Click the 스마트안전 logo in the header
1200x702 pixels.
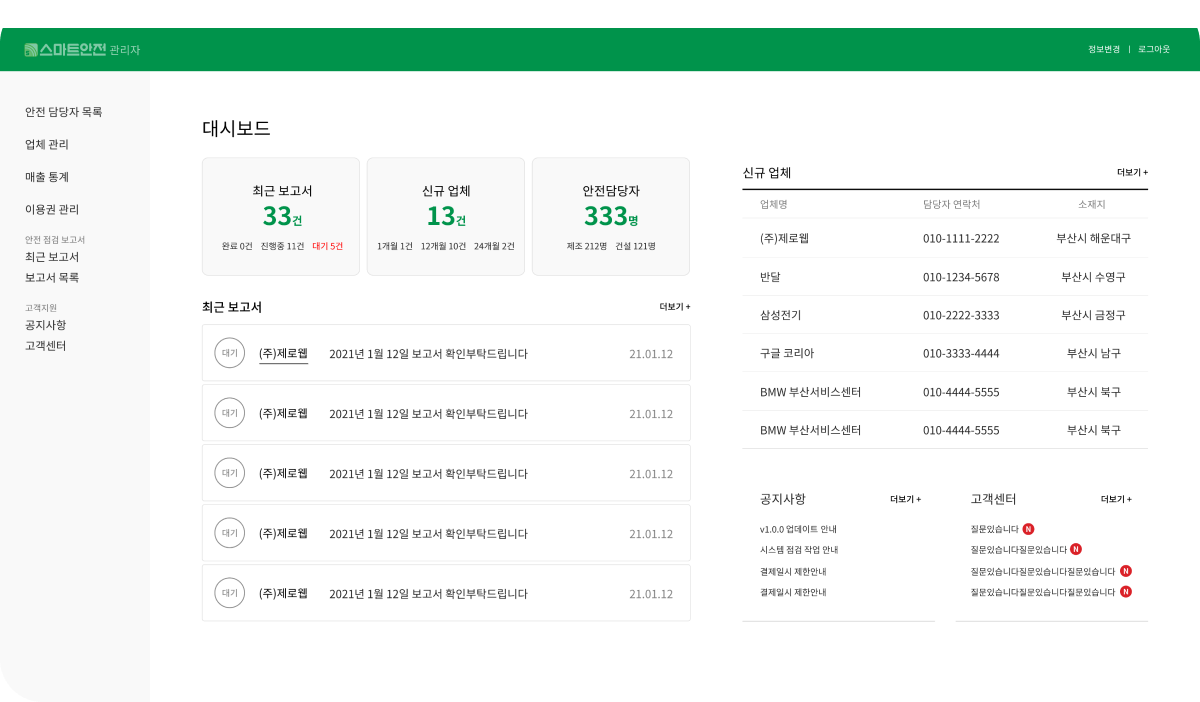[x=65, y=49]
